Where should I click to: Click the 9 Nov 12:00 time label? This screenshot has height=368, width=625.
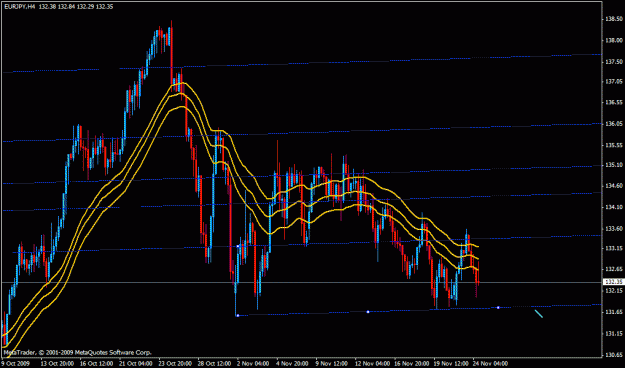[332, 364]
